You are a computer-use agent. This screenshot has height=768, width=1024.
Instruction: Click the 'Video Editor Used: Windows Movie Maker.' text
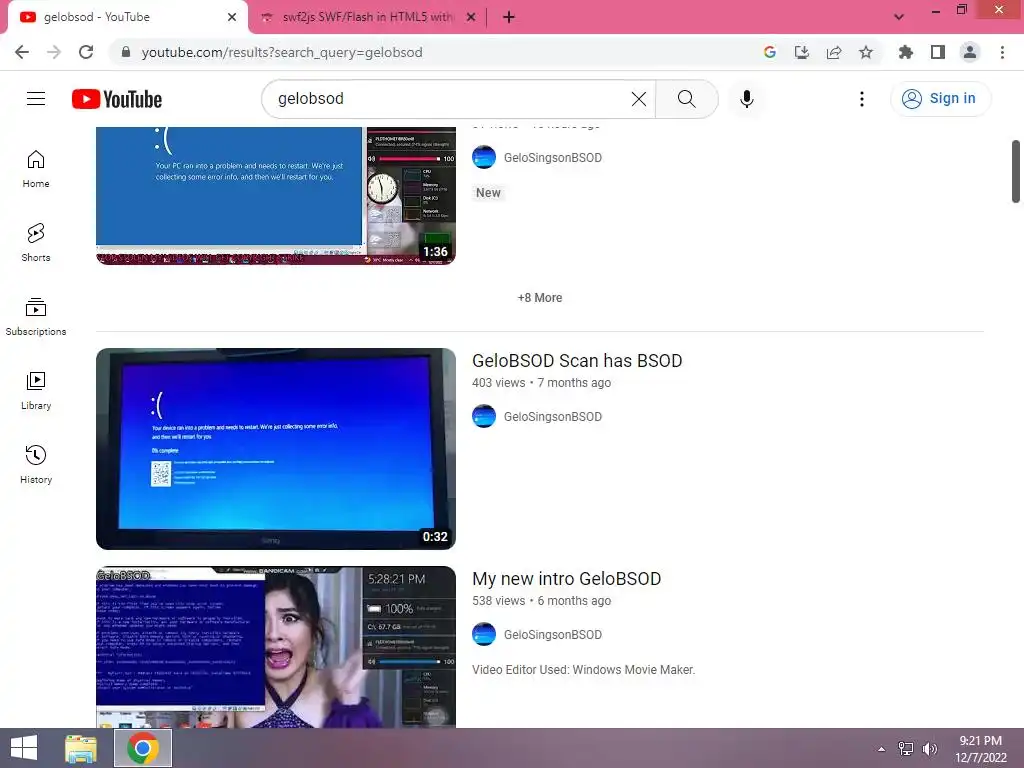[584, 670]
